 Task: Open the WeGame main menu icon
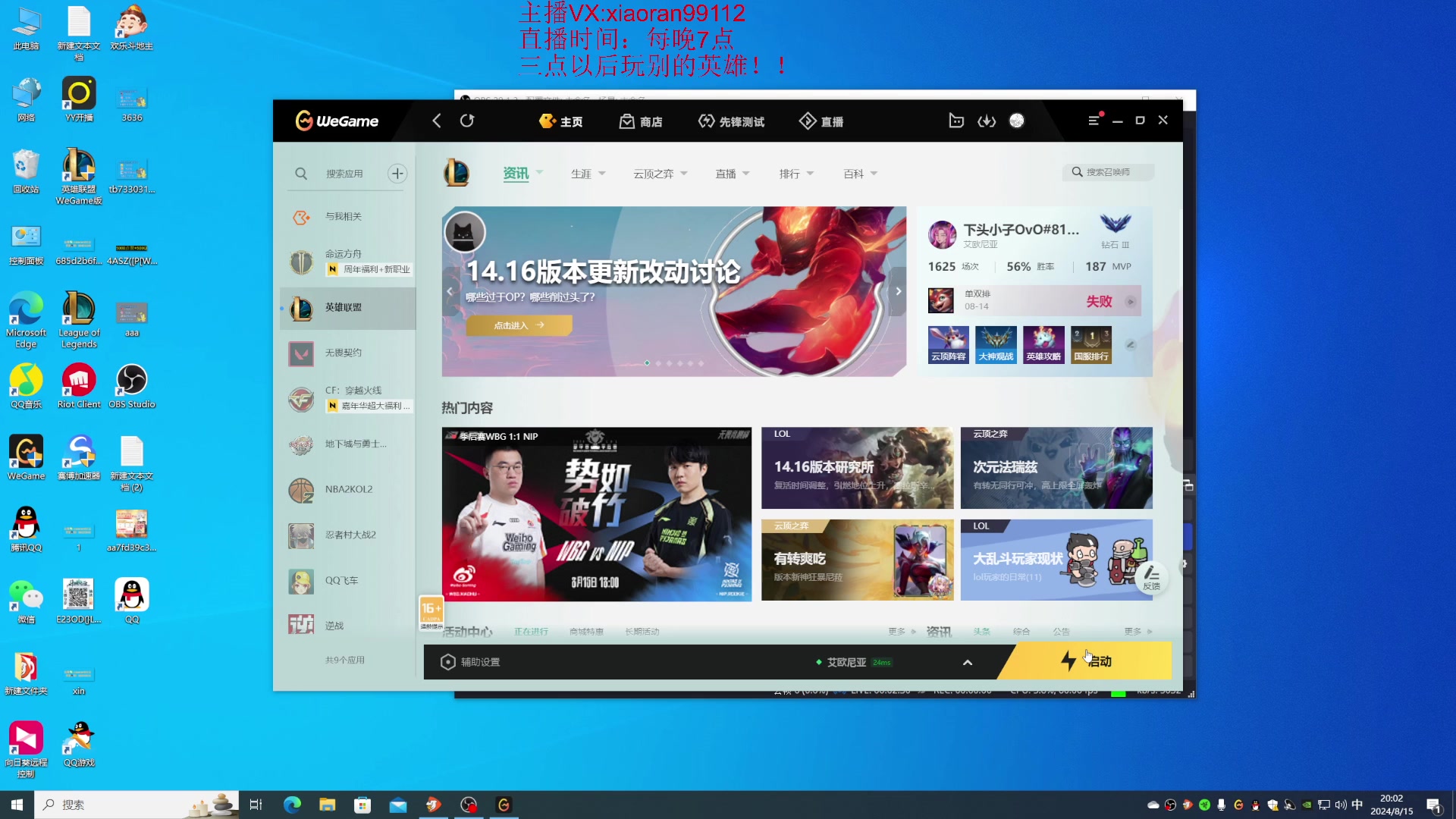click(x=1094, y=121)
